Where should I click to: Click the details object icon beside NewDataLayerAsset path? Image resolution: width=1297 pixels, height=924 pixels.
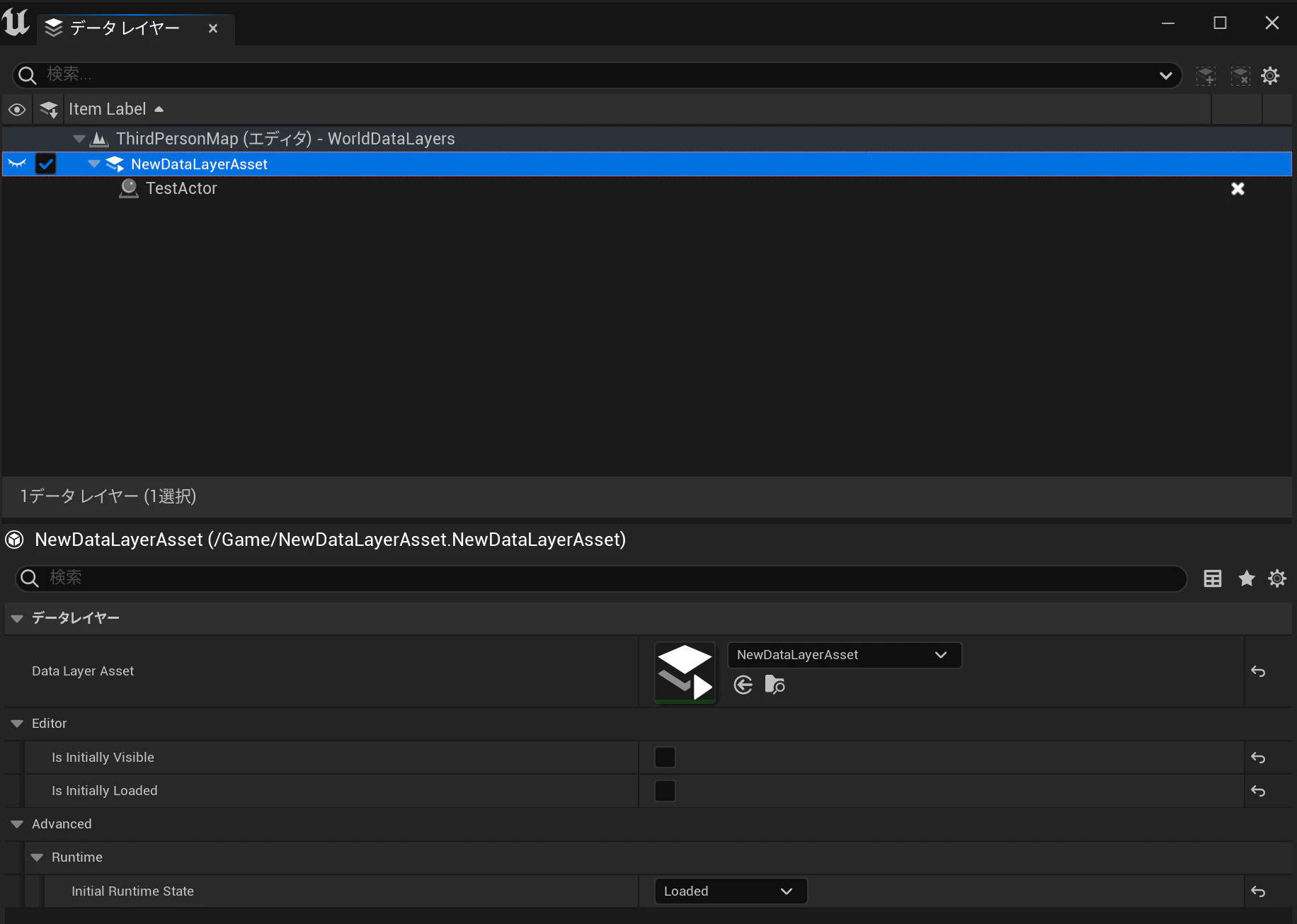pos(15,540)
